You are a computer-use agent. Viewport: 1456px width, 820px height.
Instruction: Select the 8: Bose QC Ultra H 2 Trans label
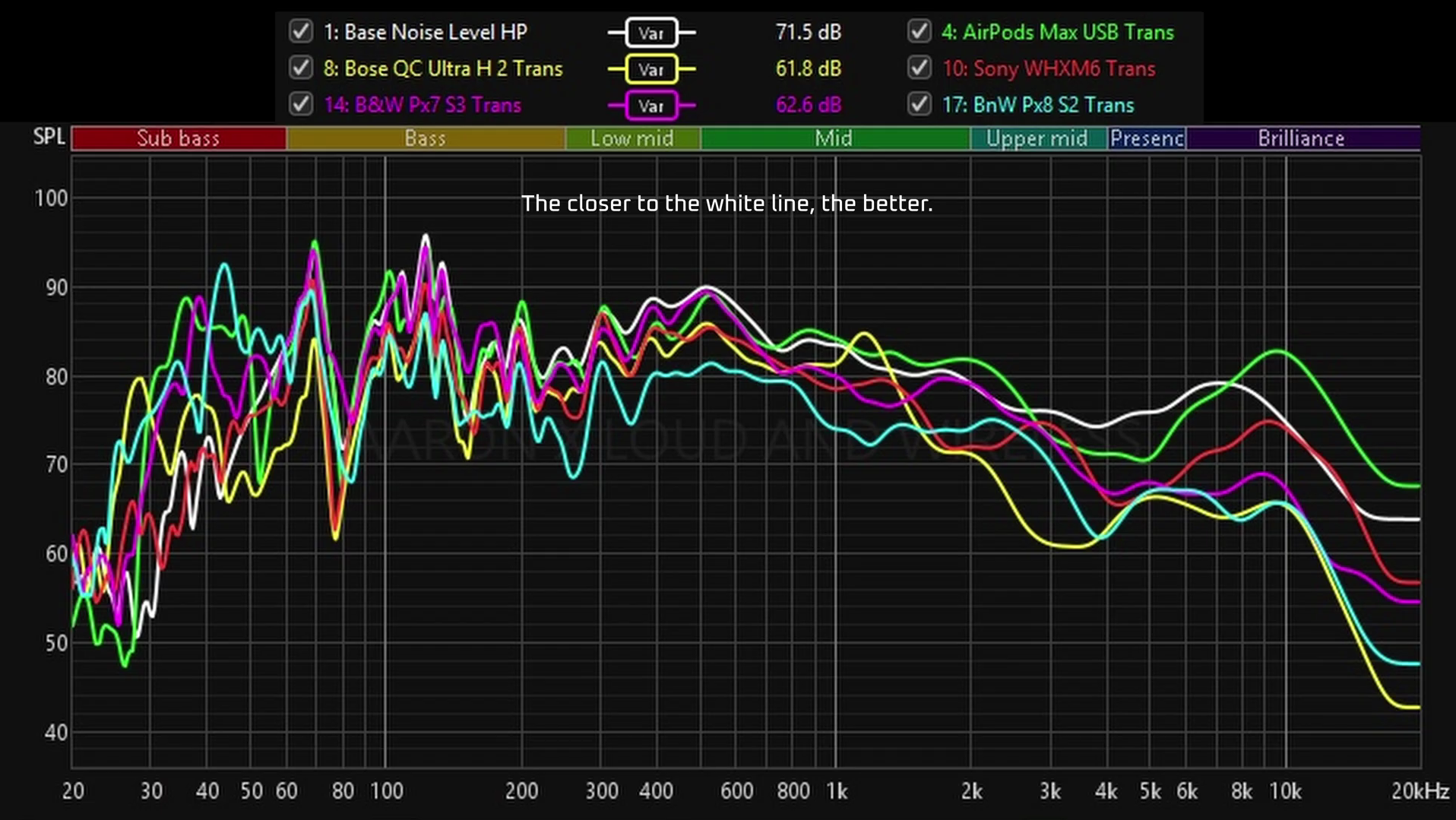point(443,68)
